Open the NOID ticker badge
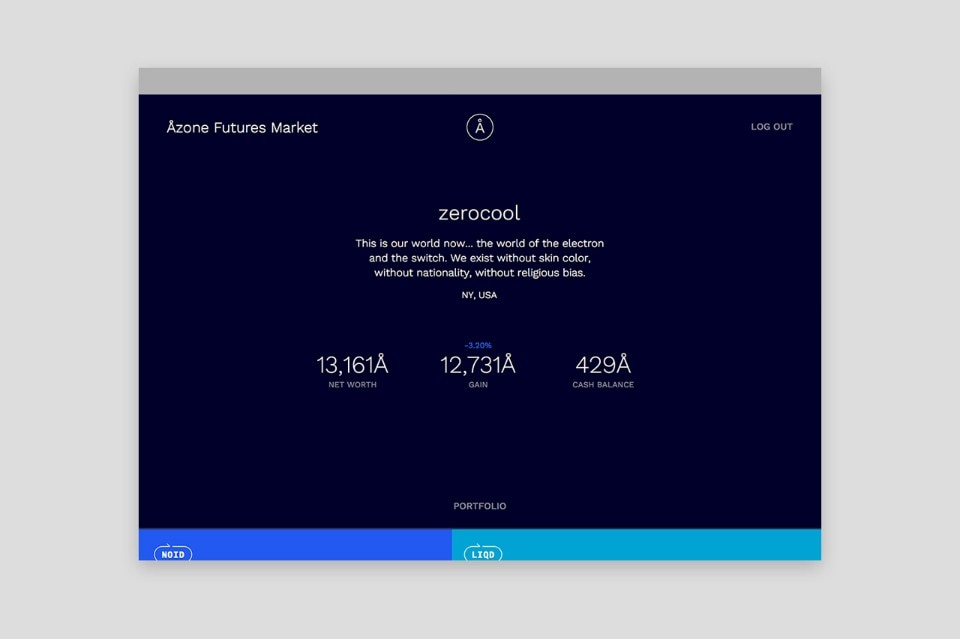The image size is (960, 639). (173, 553)
